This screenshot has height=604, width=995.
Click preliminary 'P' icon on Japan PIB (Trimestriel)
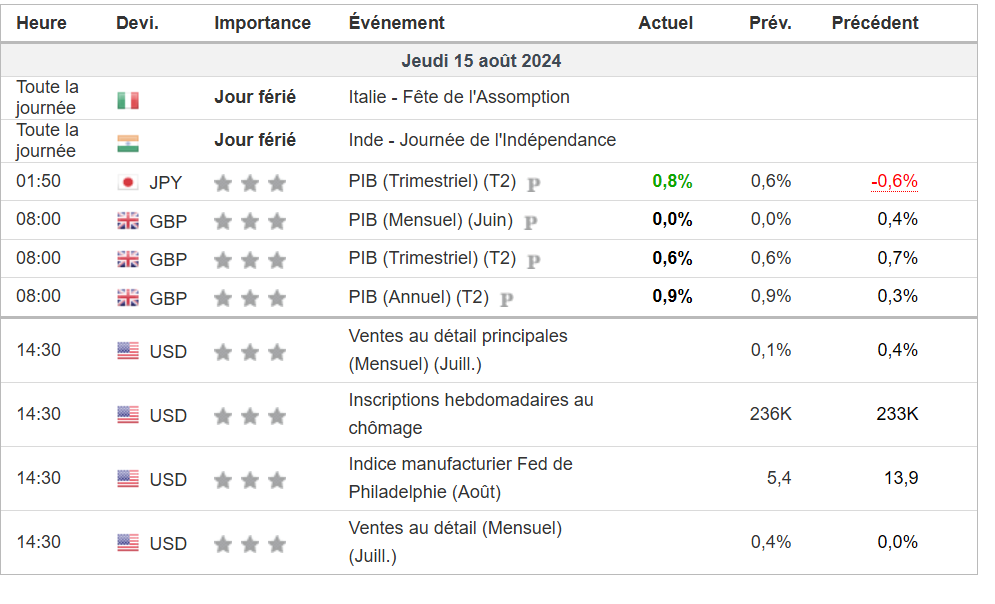(x=533, y=184)
